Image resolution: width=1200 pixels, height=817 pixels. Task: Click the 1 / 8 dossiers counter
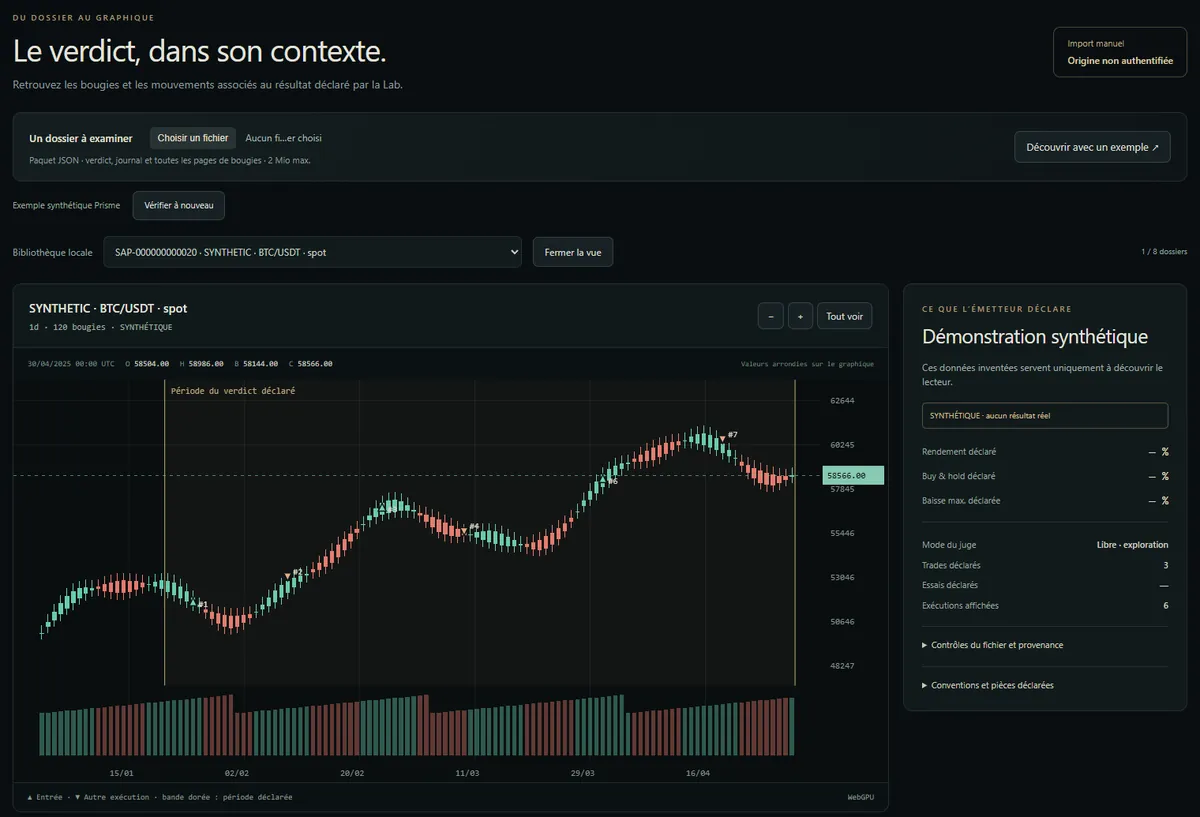tap(1164, 252)
